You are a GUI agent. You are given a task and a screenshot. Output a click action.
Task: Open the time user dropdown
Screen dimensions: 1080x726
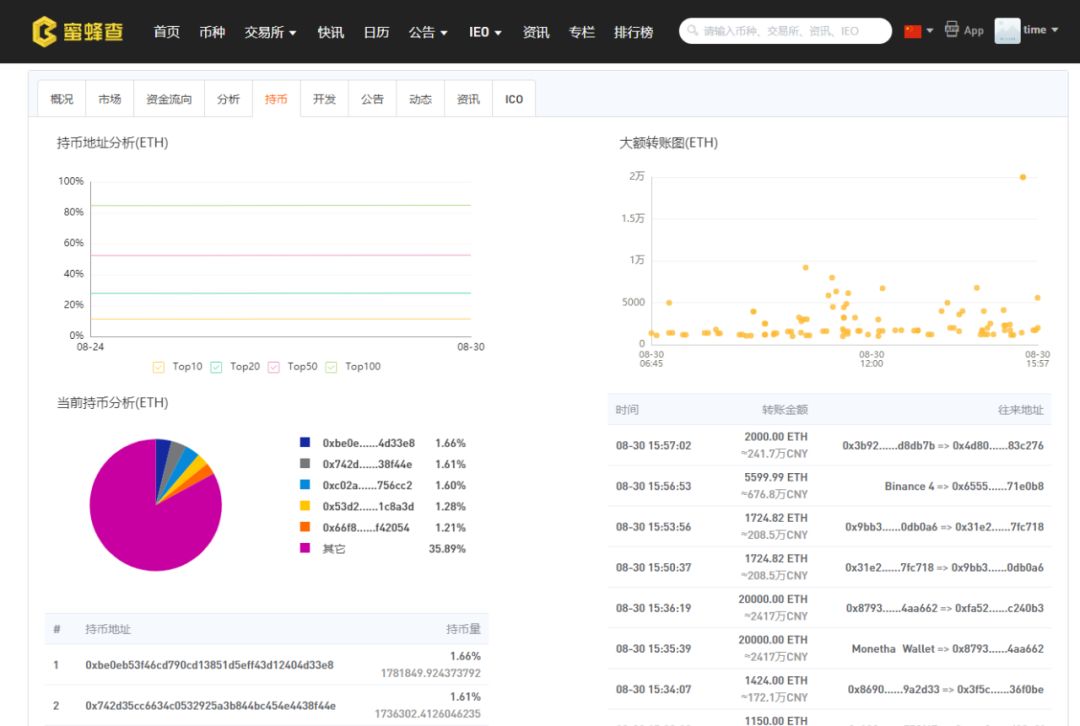[1040, 30]
